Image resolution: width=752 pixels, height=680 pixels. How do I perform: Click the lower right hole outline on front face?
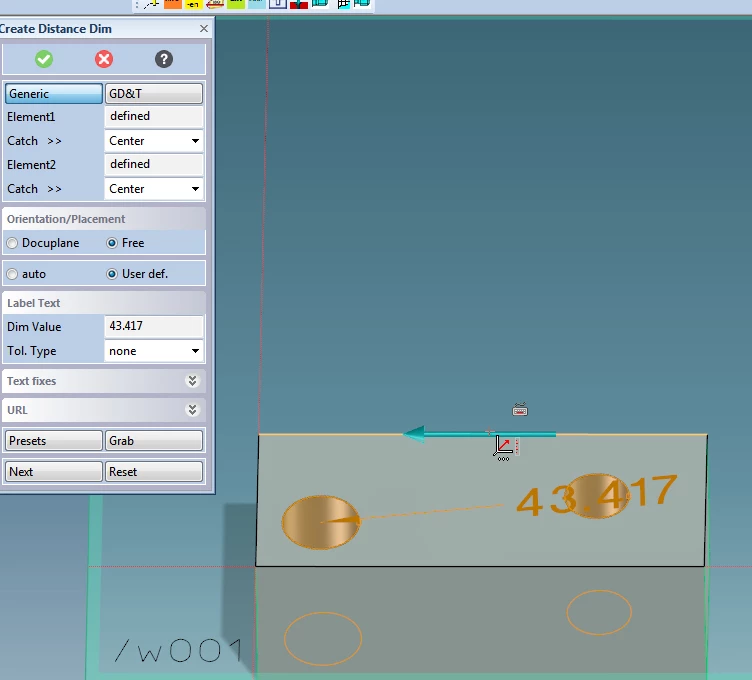[599, 612]
